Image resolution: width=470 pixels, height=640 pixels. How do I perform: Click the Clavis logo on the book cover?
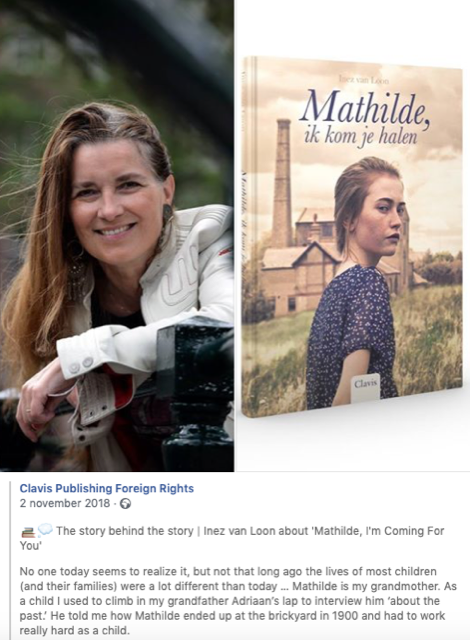366,384
